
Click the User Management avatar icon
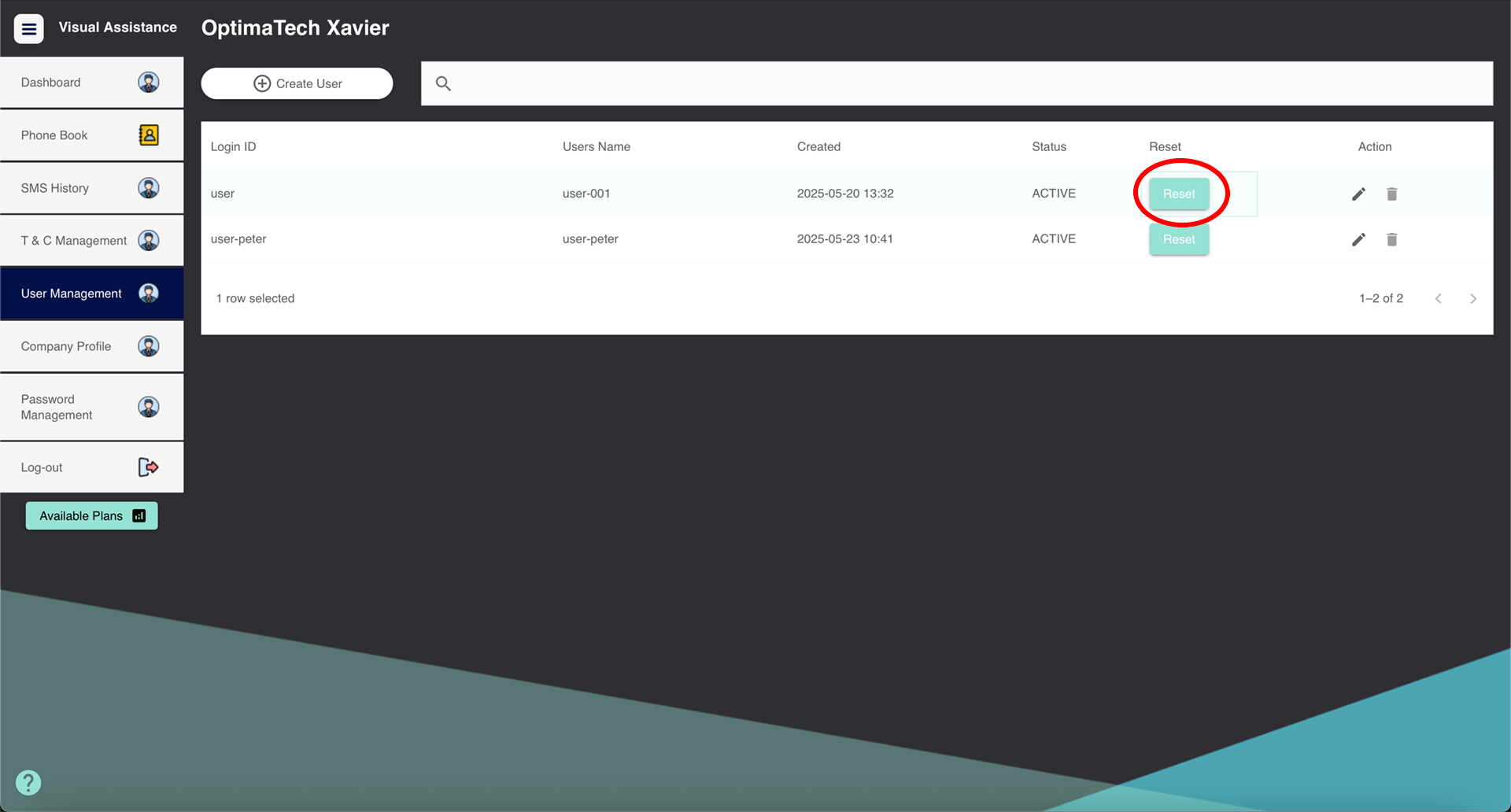(149, 293)
